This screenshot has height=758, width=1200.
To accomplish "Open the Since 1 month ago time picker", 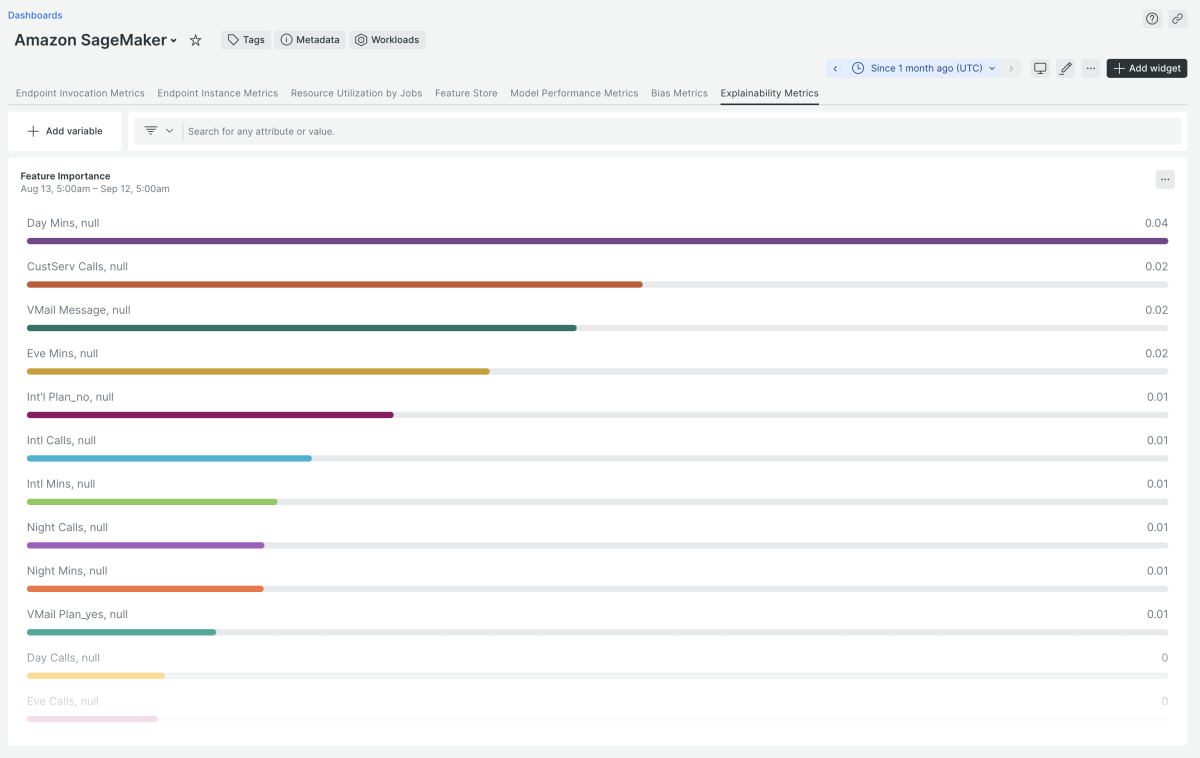I will [x=925, y=68].
